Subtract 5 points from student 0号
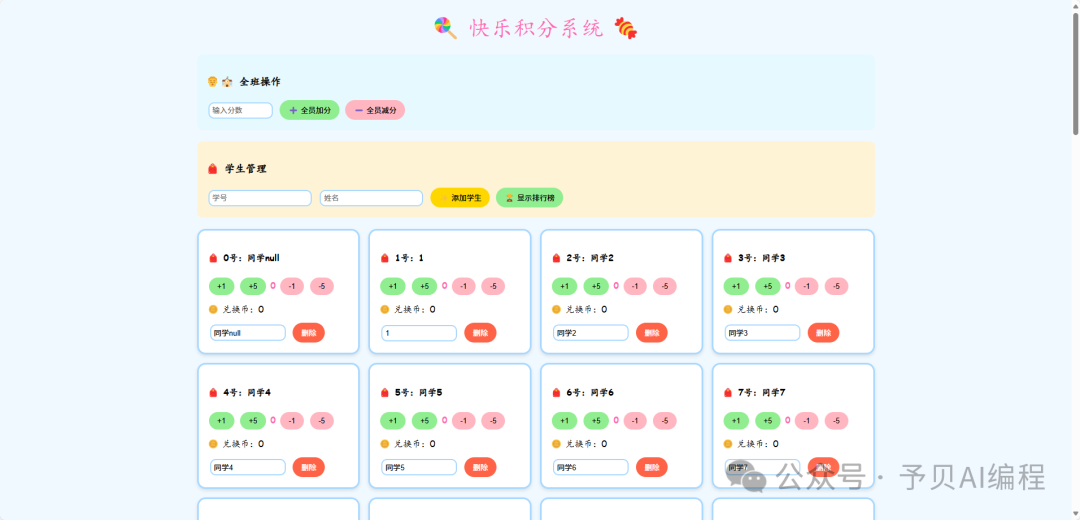The image size is (1080, 520). 322,286
